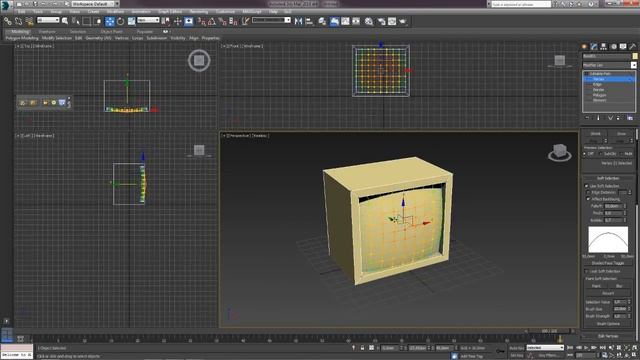Click the Paint soft selection button
Image resolution: width=640 pixels, height=360 pixels.
[596, 286]
